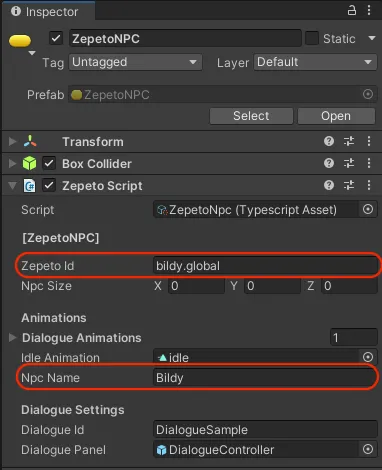Click the Npc Name field containing Bildy

pos(265,378)
